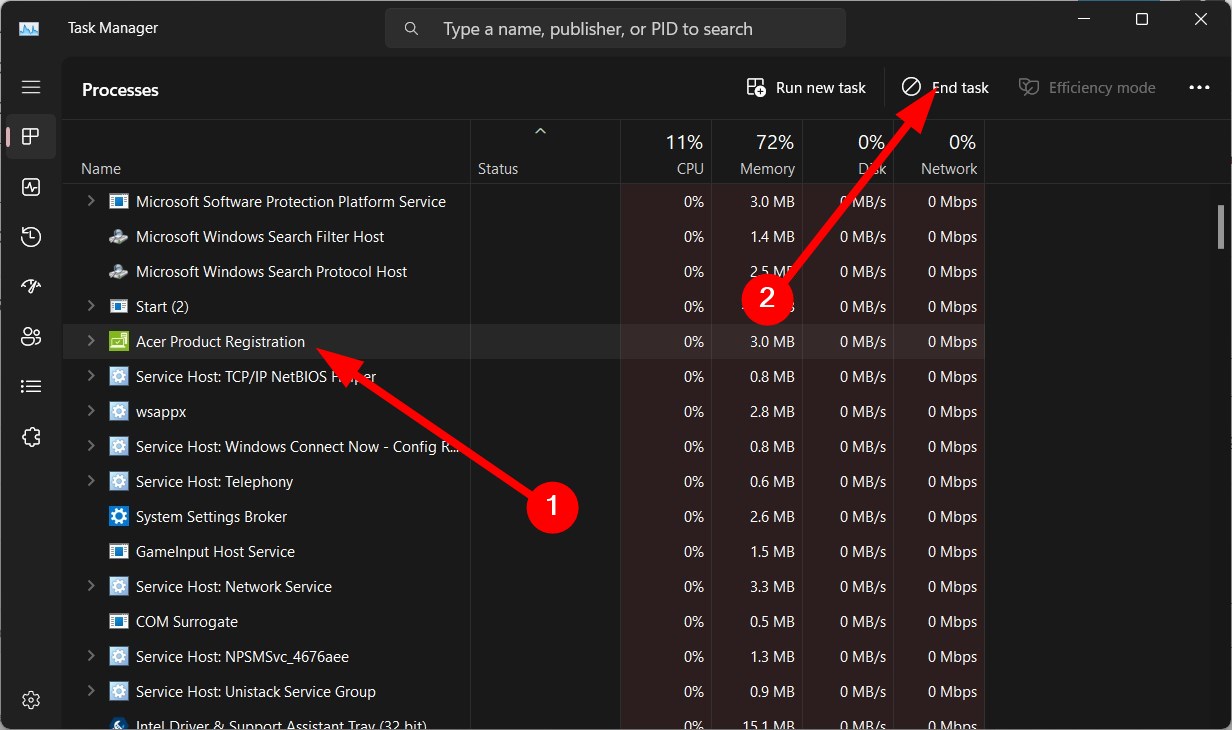Open the Startup apps page icon

pos(31,286)
